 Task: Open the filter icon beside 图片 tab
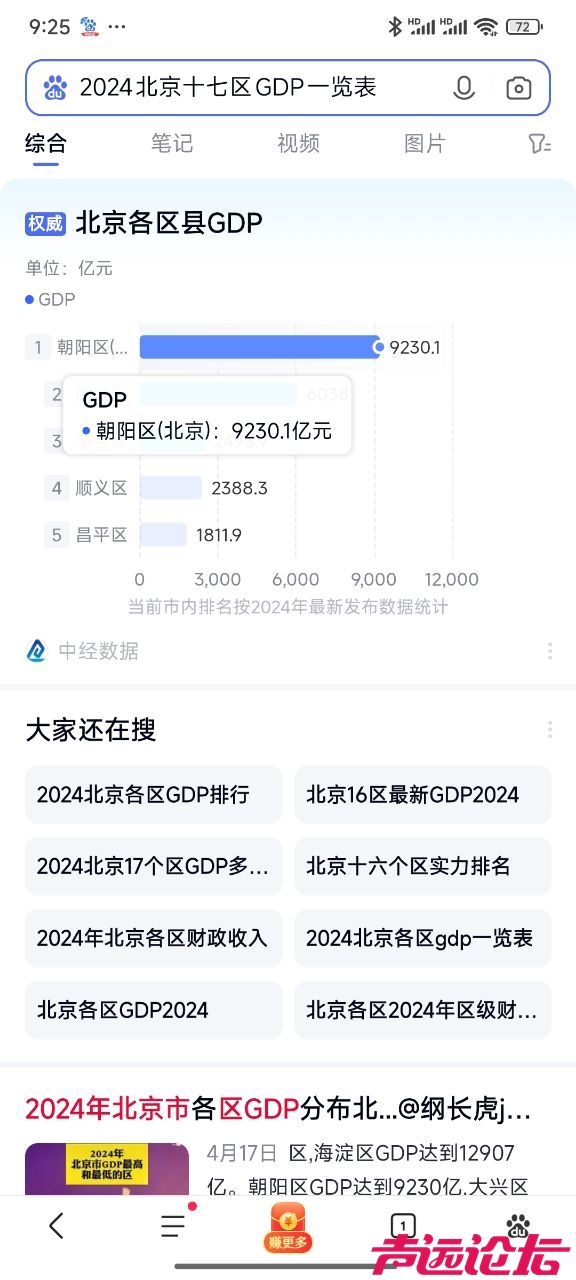point(539,144)
